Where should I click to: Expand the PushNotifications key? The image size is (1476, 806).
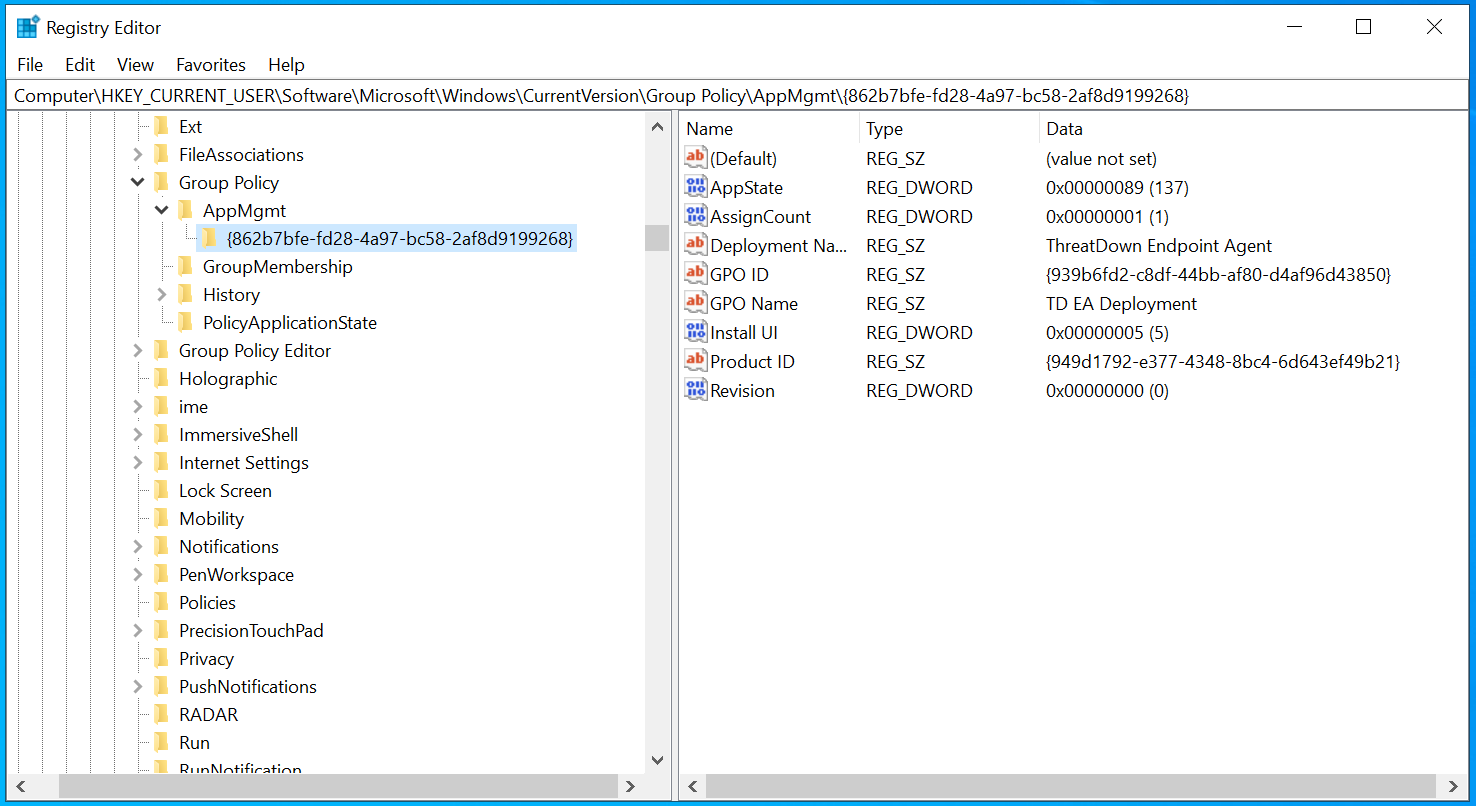tap(138, 686)
